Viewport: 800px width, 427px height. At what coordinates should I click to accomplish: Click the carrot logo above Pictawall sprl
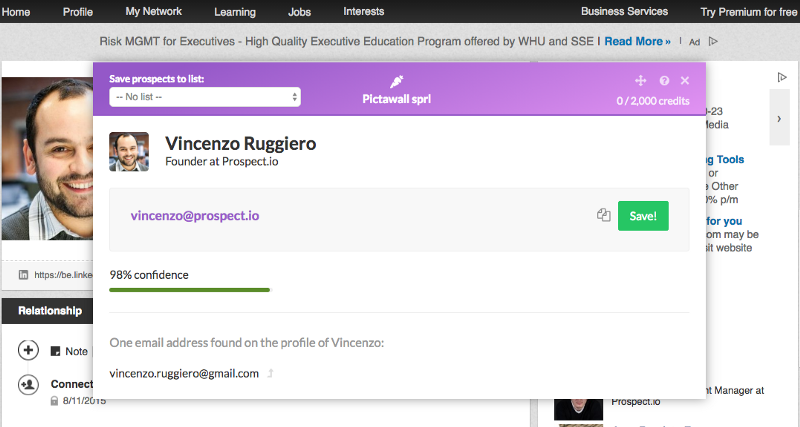[396, 81]
